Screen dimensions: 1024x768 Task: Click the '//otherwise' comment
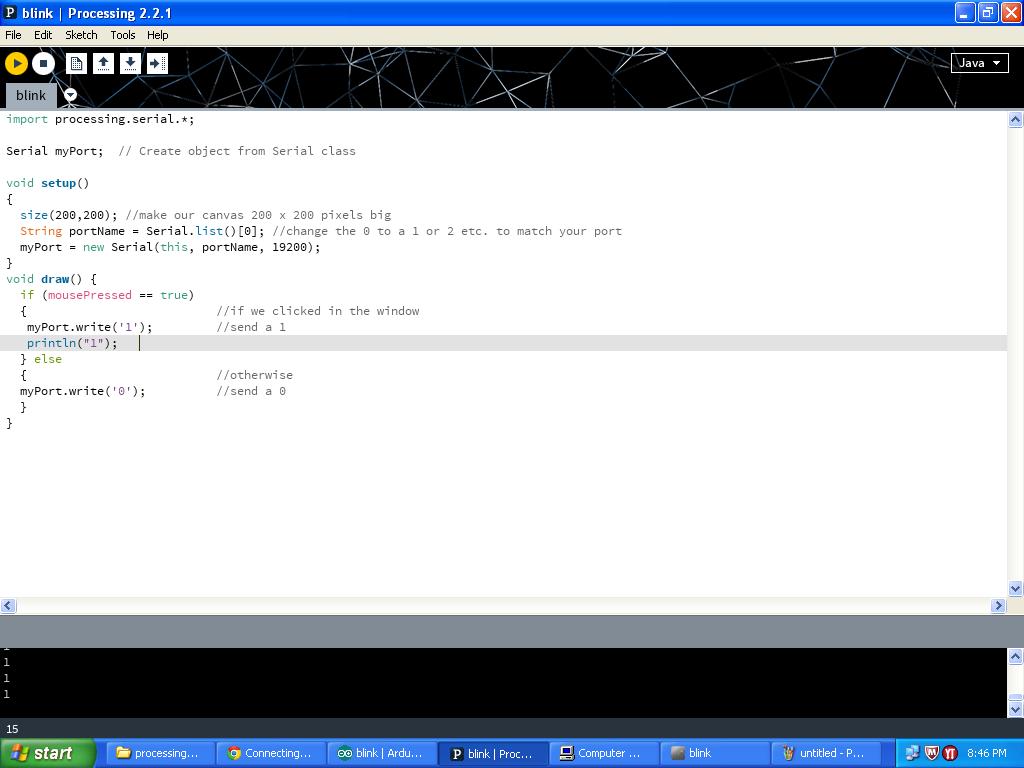(255, 375)
